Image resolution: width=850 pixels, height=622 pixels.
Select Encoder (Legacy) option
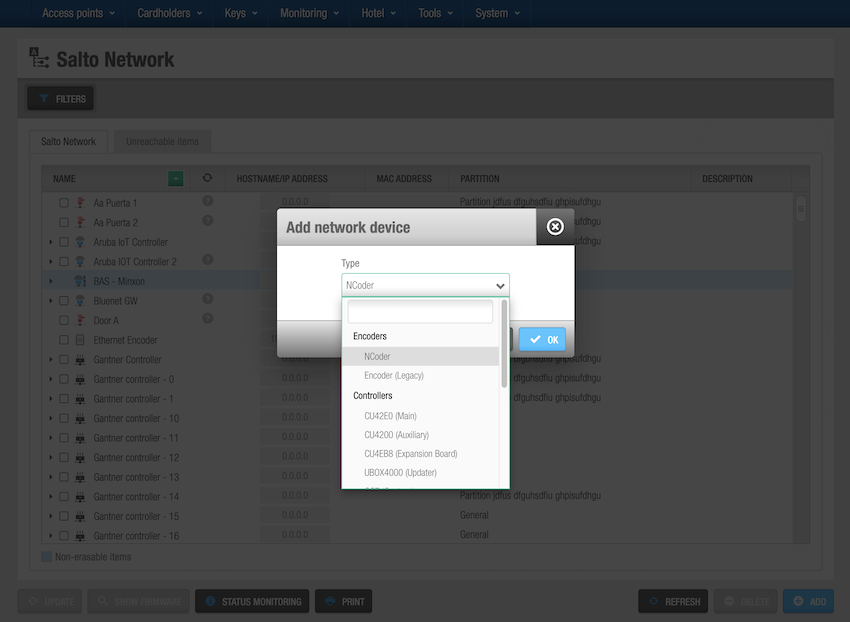420,375
